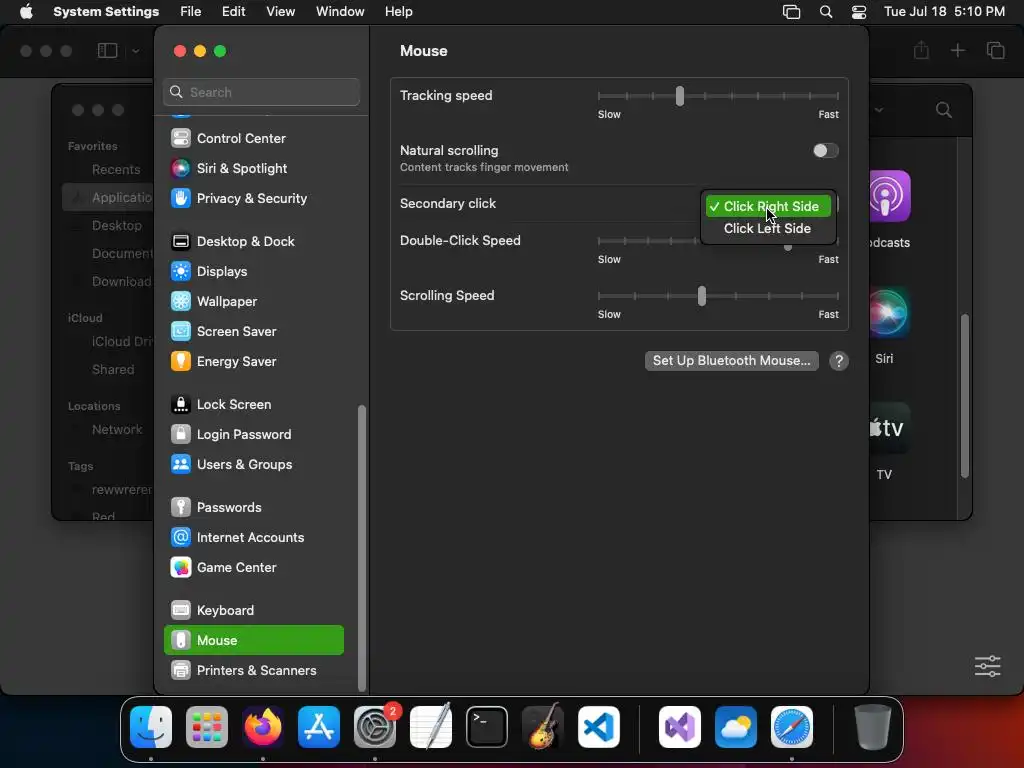Open Energy Saver settings

(x=253, y=361)
